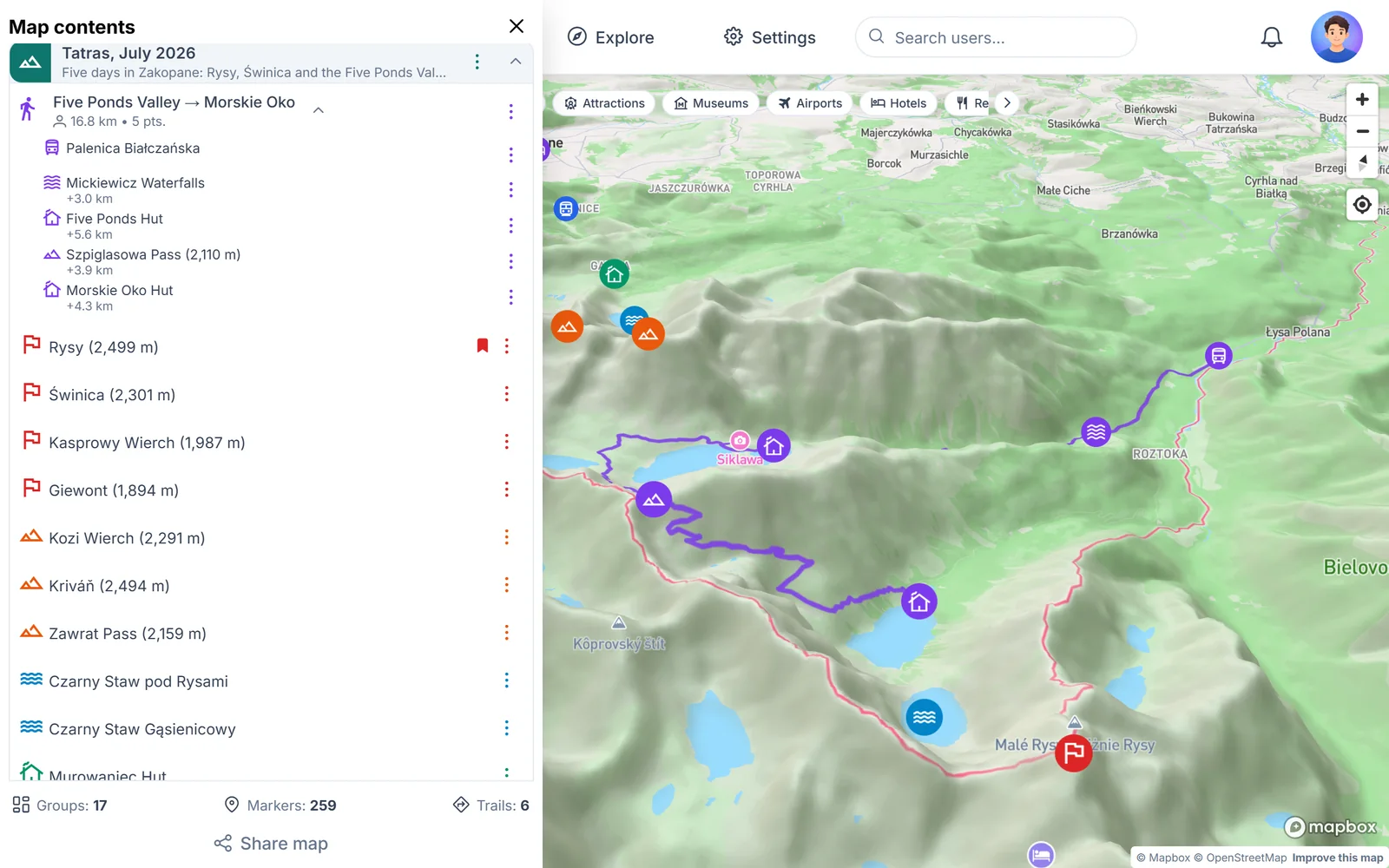Screen dimensions: 1389x868
Task: Open options for Kozi Wierch marker
Action: pos(507,537)
